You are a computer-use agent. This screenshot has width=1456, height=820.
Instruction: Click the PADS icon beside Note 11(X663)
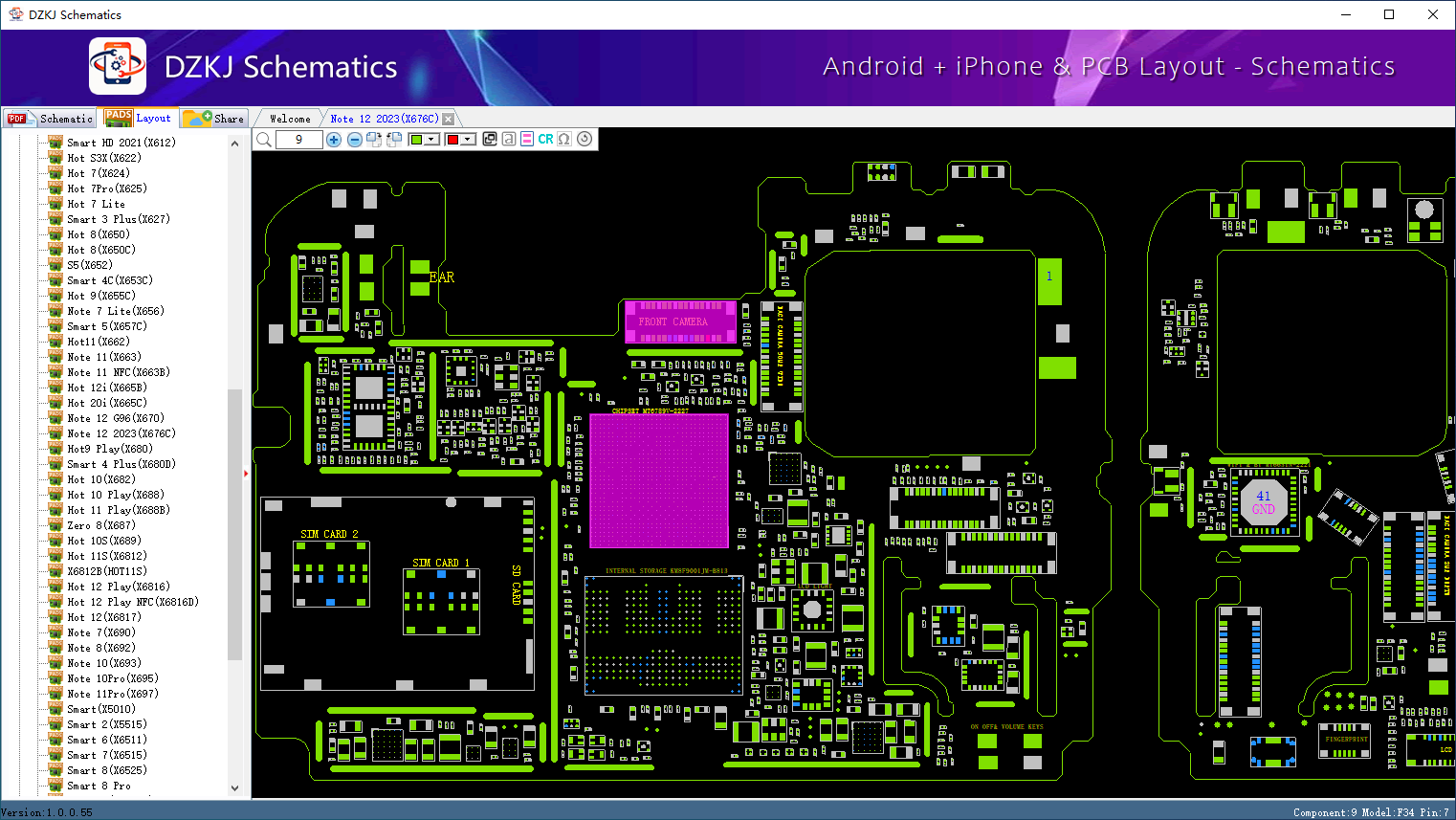pos(55,357)
